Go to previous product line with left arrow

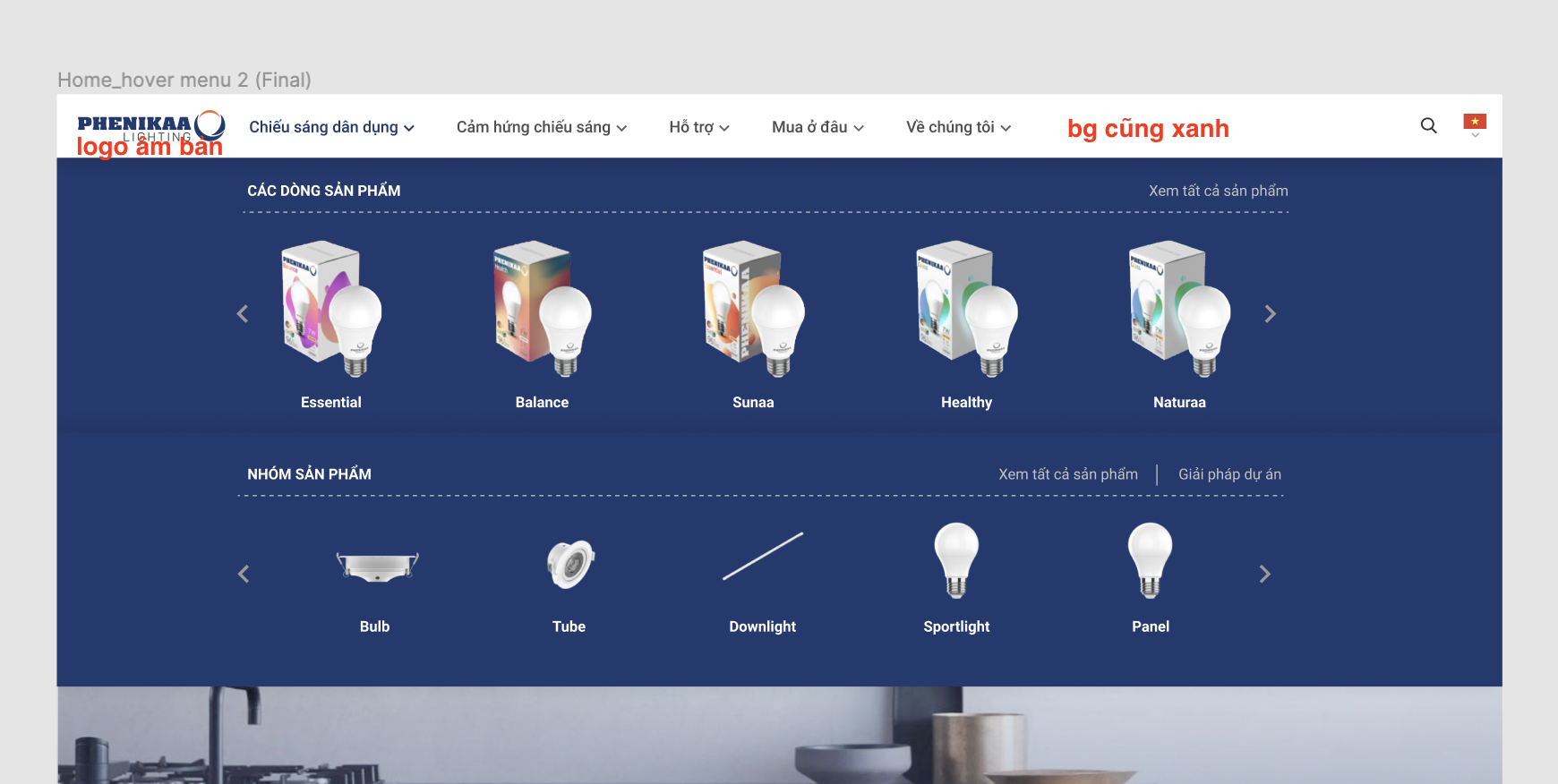click(243, 314)
